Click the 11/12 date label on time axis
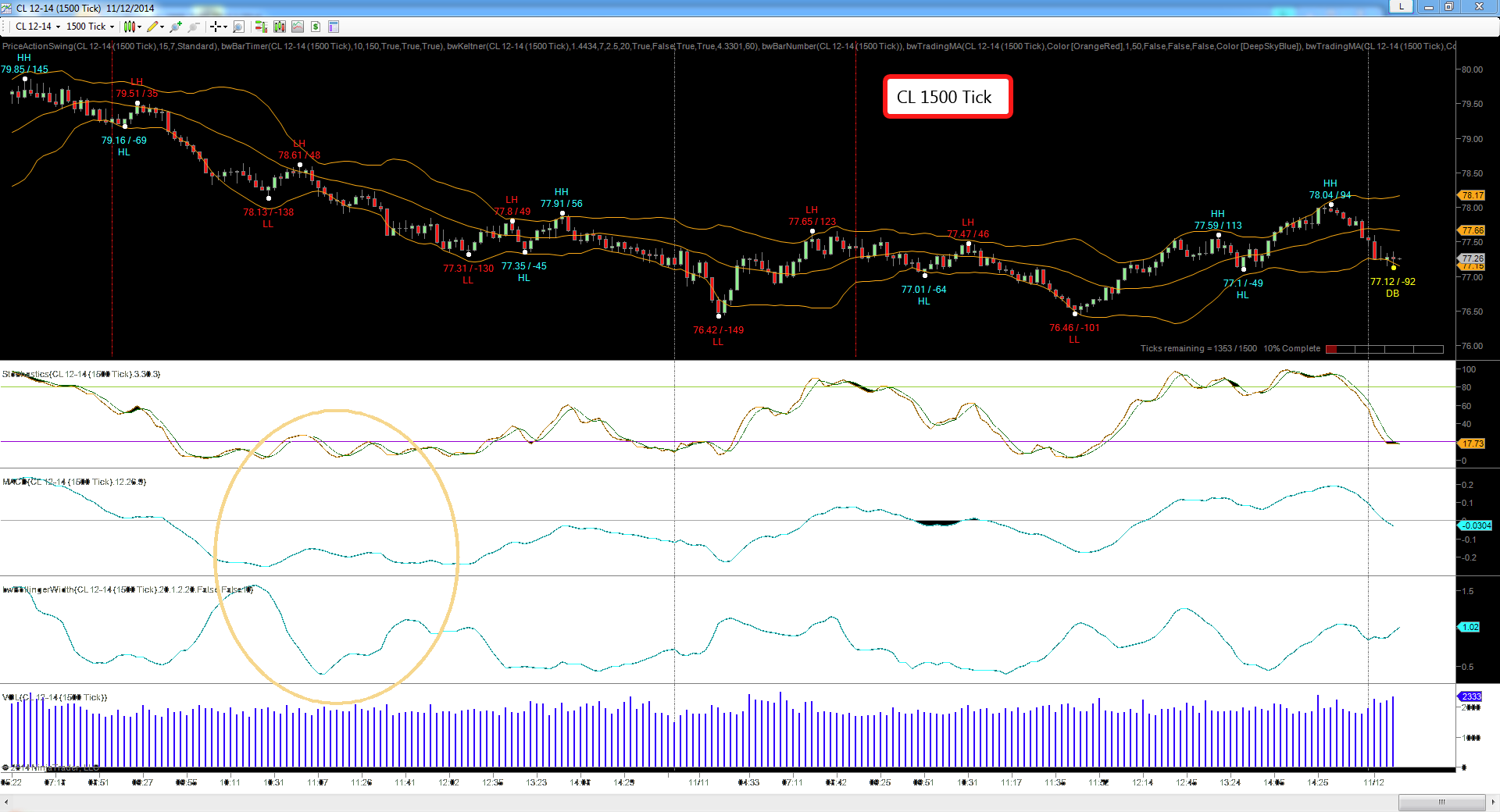1500x812 pixels. (x=1373, y=782)
